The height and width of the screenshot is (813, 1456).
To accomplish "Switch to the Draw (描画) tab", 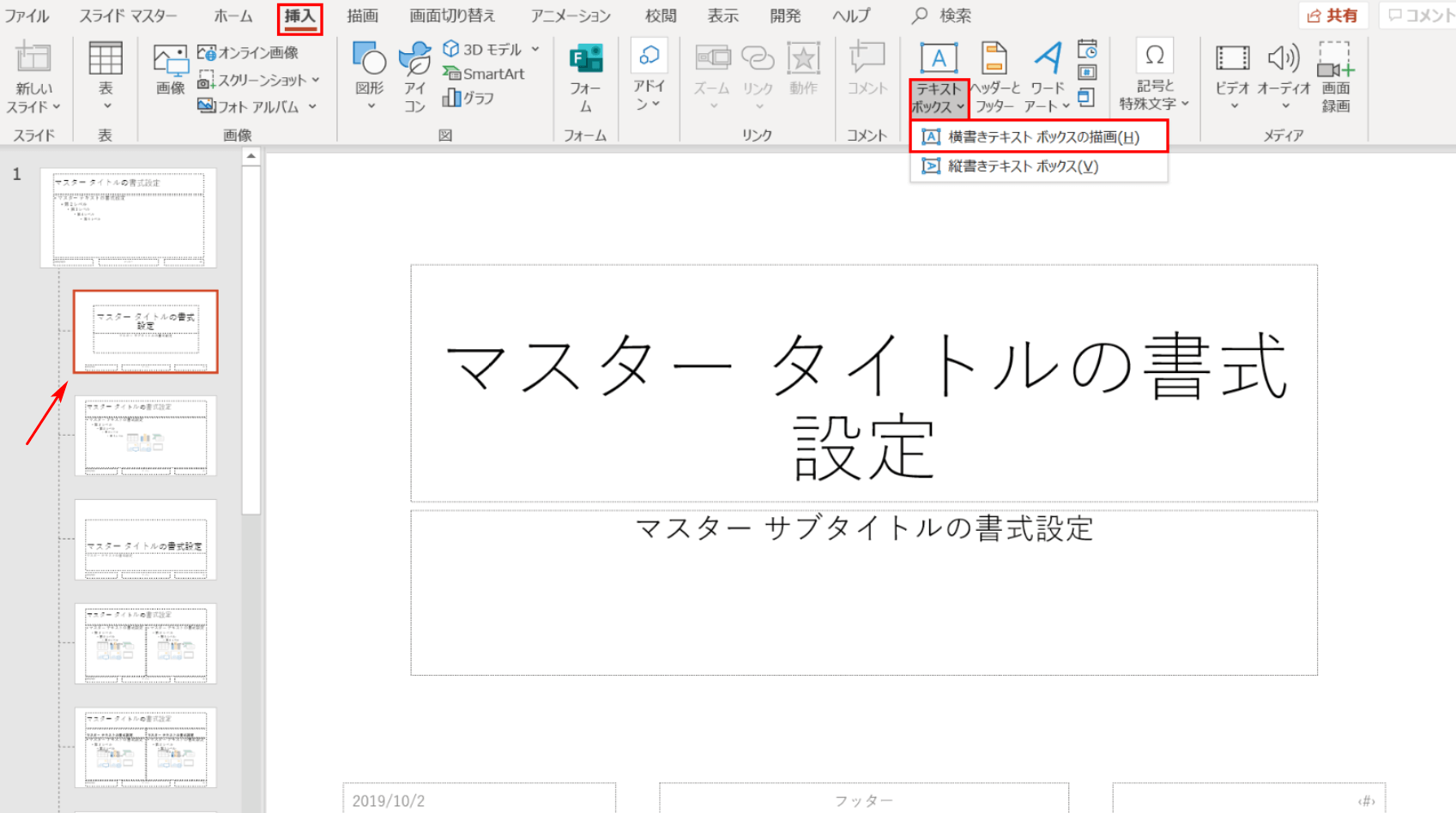I will (x=362, y=15).
